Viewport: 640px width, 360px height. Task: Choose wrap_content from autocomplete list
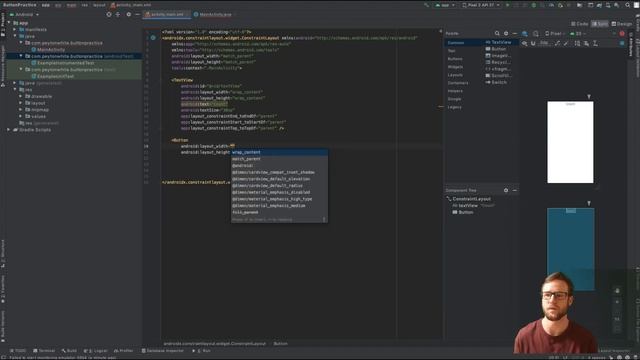(279, 152)
